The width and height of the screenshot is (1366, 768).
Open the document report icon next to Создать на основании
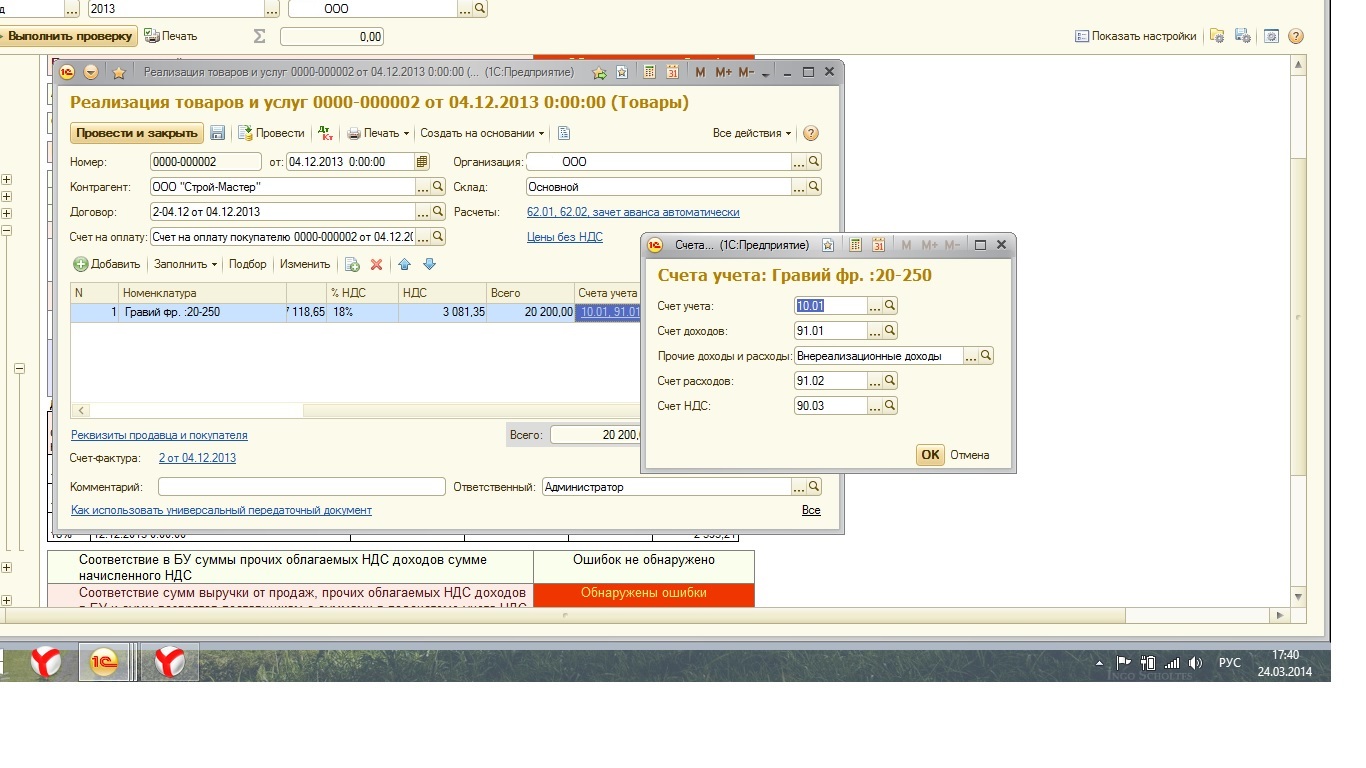click(x=564, y=133)
